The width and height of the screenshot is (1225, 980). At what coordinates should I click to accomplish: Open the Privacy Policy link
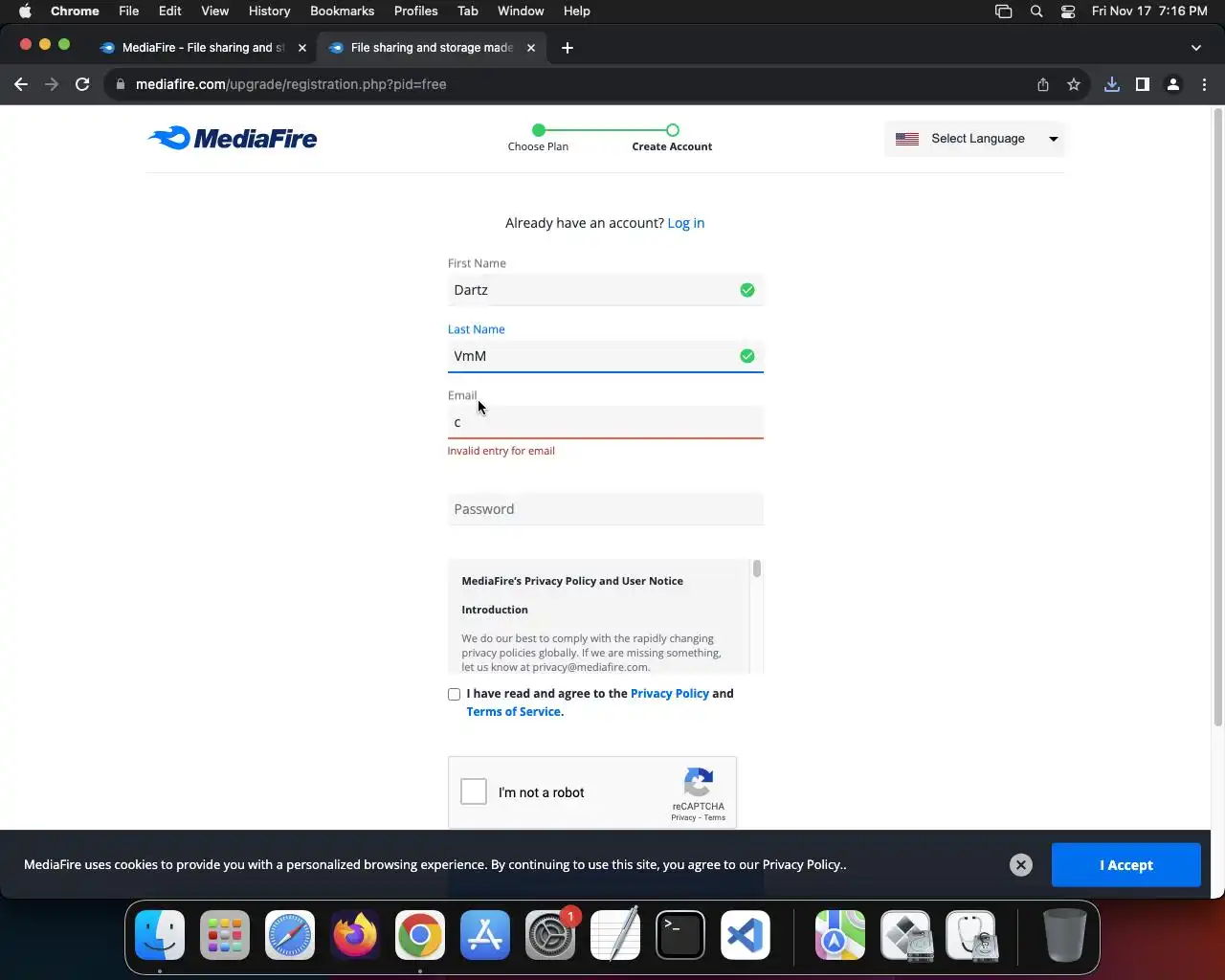[x=670, y=694]
